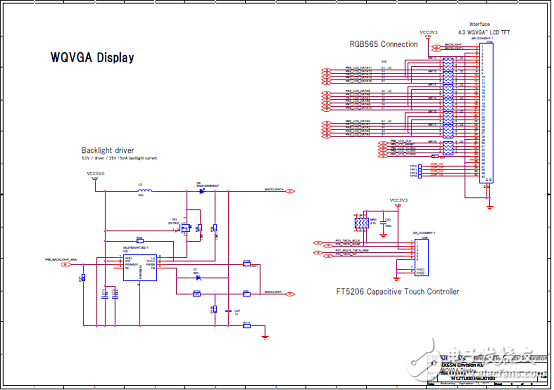Image resolution: width=554 pixels, height=390 pixels.
Task: Click the ground symbol below backlight circuit
Action: coord(265,337)
